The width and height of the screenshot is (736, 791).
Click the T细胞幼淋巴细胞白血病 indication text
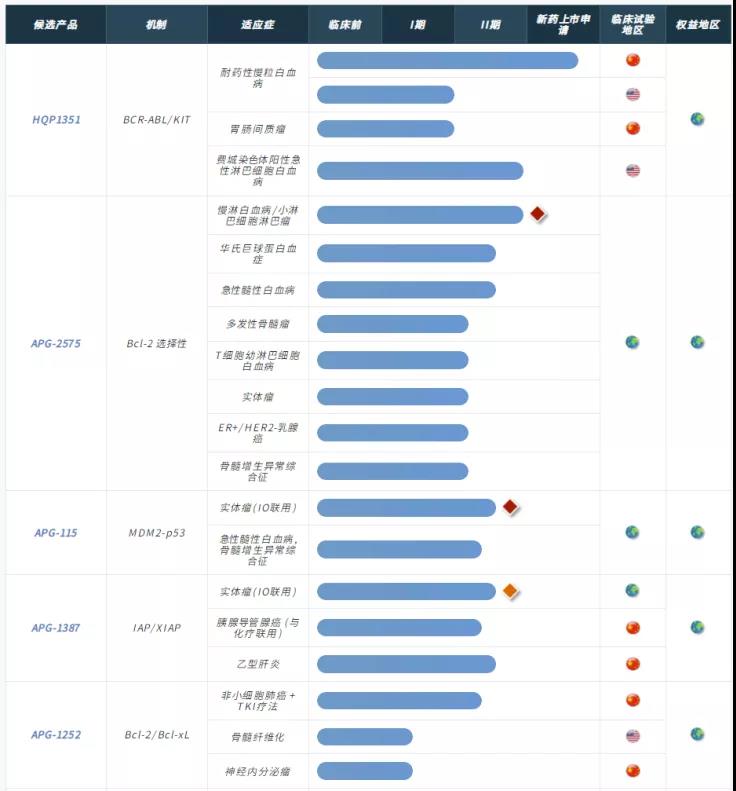258,361
